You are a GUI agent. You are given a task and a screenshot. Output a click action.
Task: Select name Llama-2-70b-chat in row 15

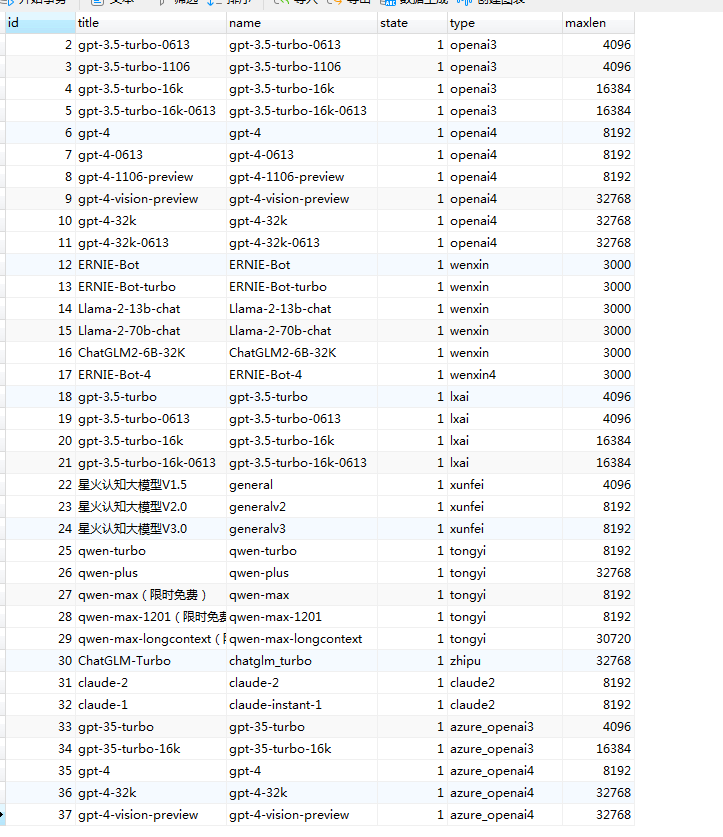[x=302, y=330]
